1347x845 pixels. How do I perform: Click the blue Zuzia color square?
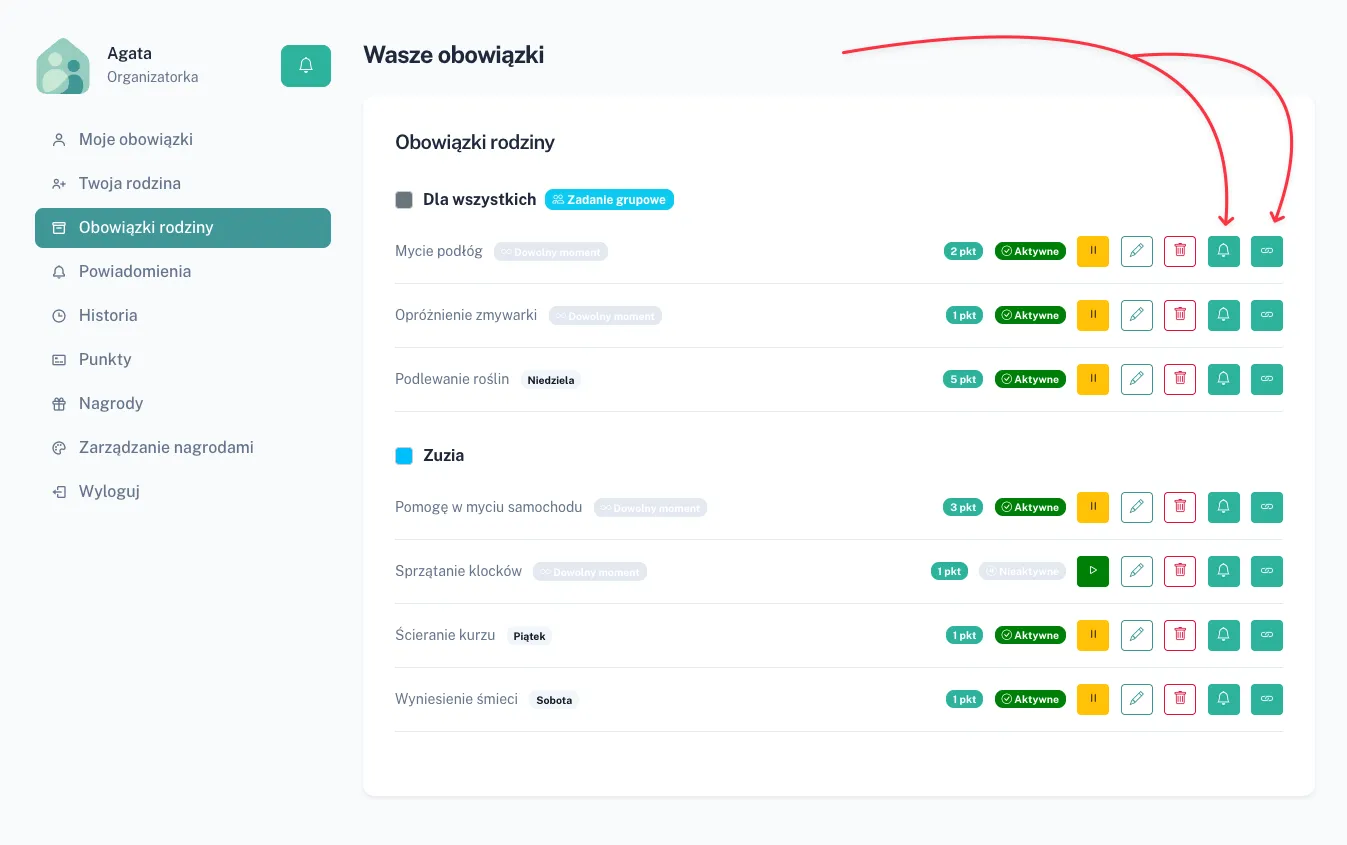click(x=404, y=456)
